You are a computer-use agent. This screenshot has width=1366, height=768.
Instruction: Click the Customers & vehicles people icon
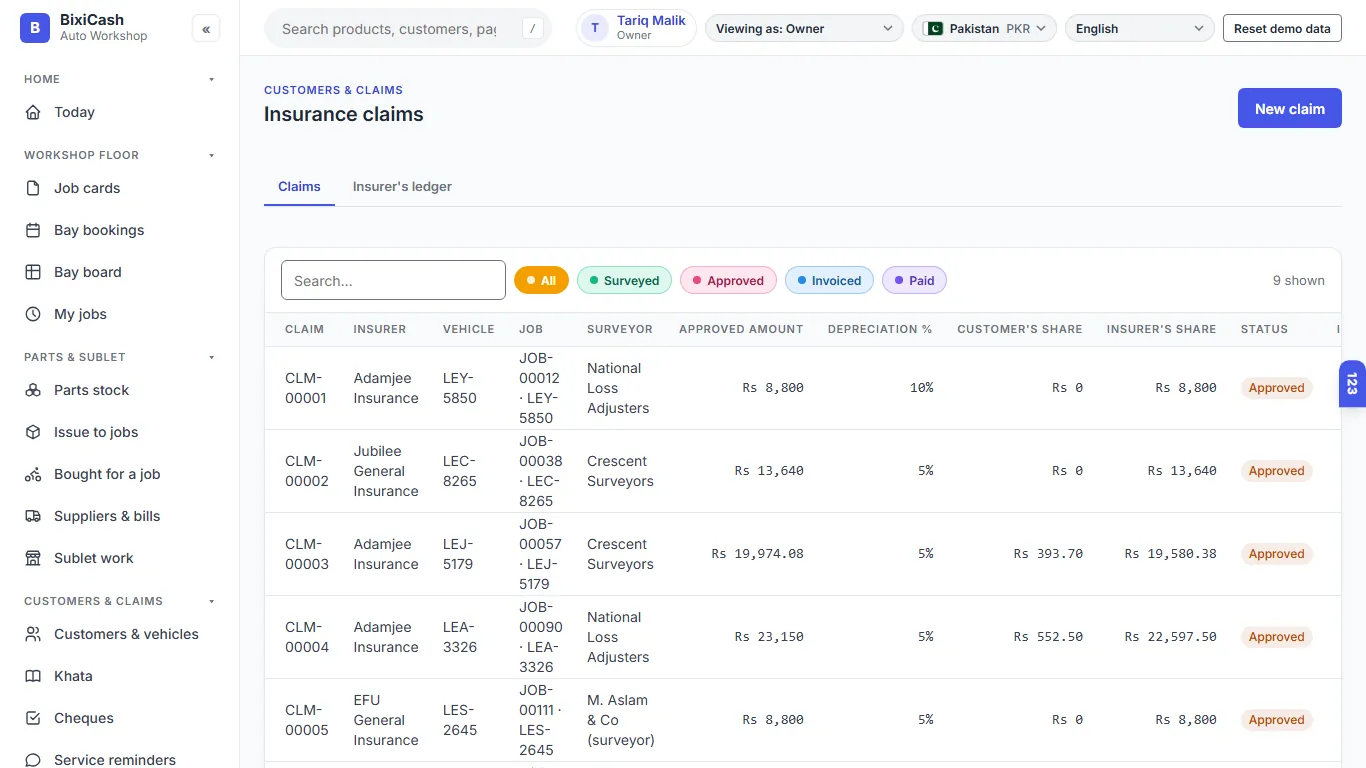(x=33, y=634)
